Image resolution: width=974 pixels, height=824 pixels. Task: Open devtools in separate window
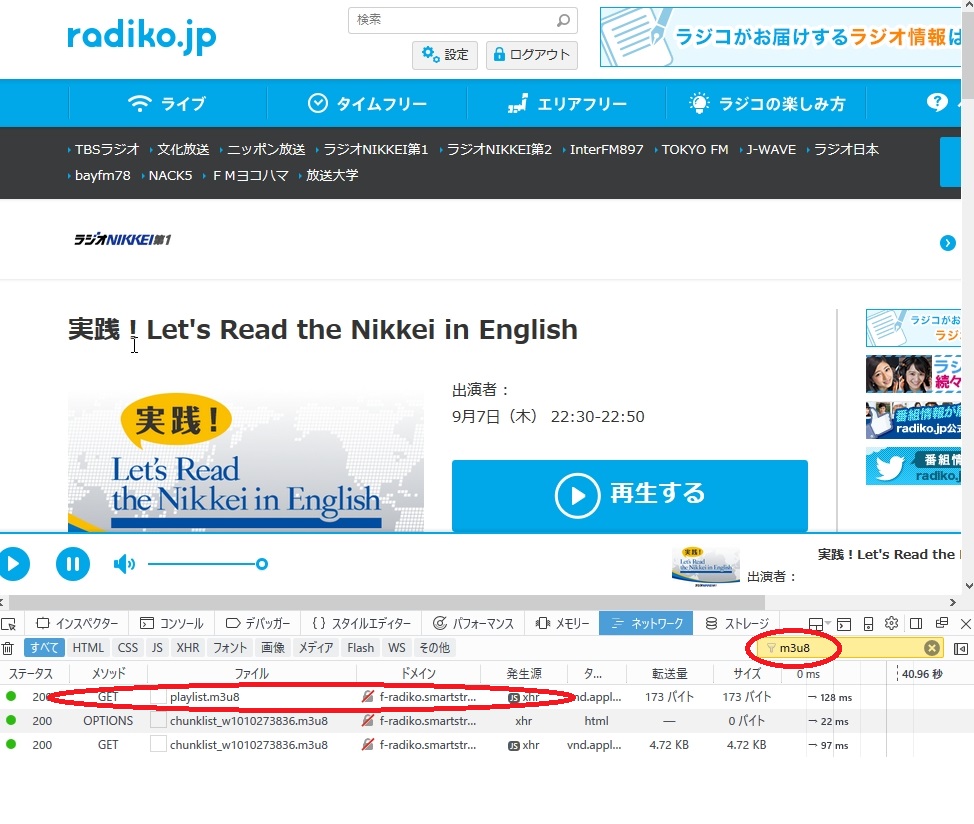[x=942, y=623]
